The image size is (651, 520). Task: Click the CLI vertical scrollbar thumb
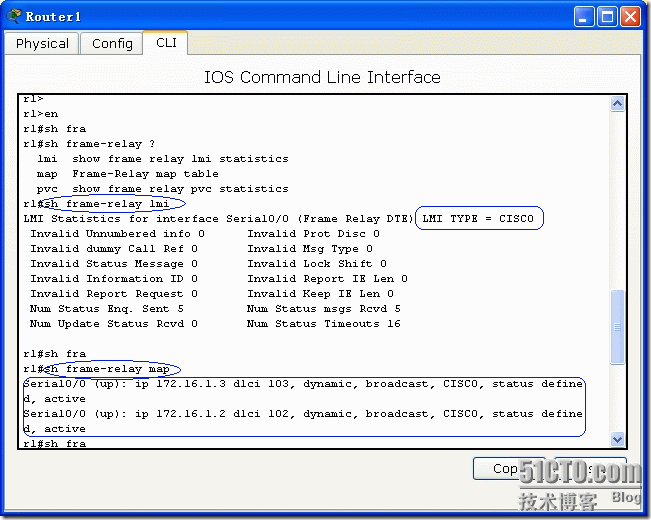(x=617, y=327)
